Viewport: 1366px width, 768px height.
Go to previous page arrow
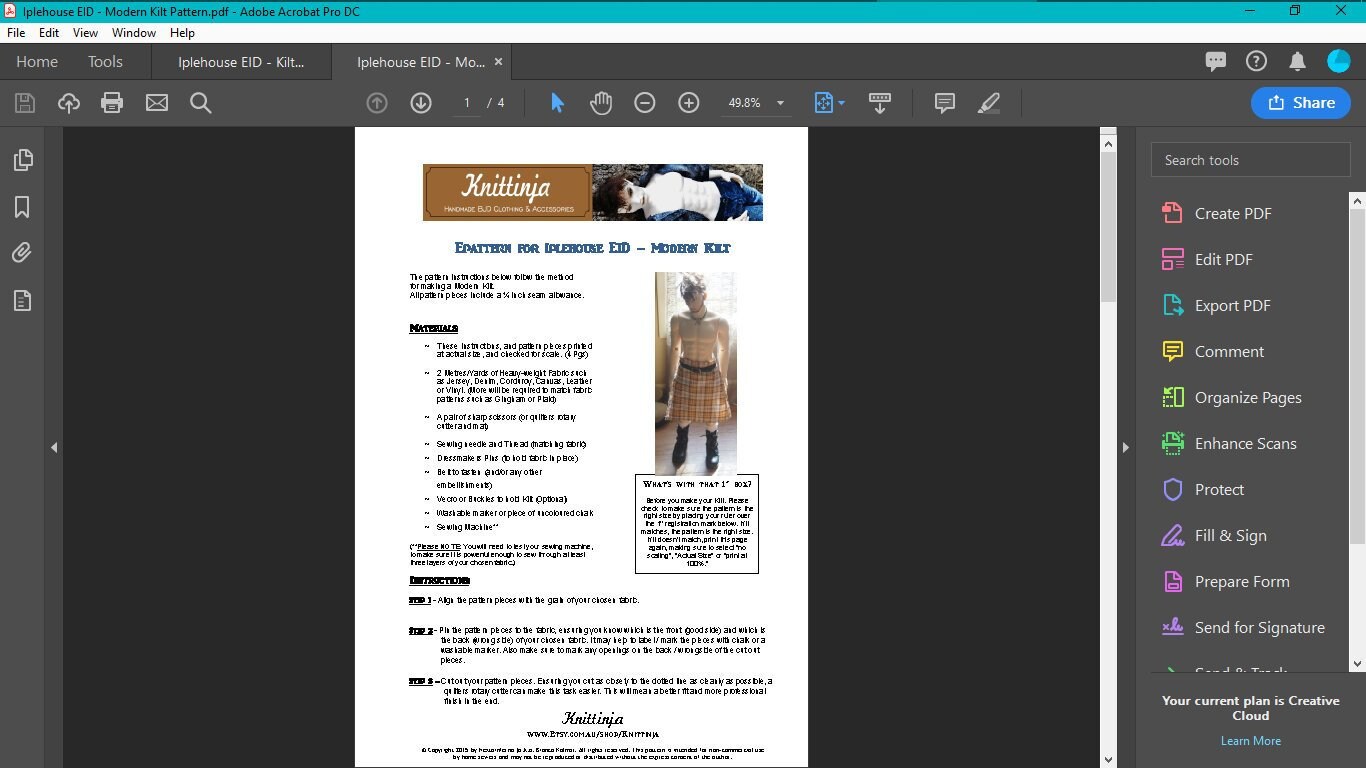[377, 103]
